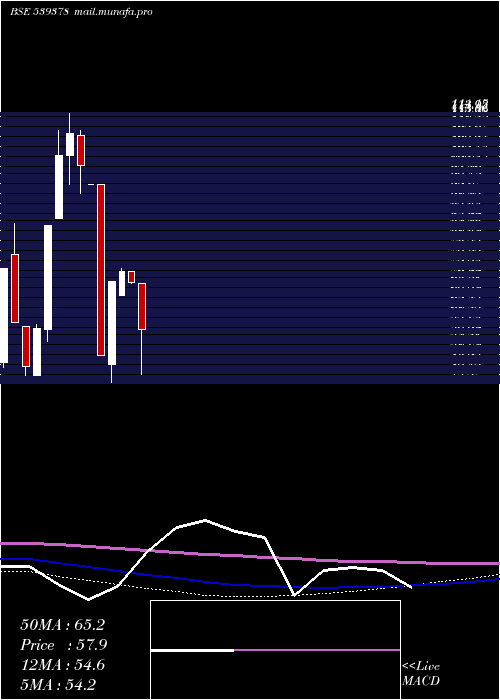This screenshot has height=700, width=500.
Task: Click the '12MA : 54.6' value
Action: click(62, 665)
